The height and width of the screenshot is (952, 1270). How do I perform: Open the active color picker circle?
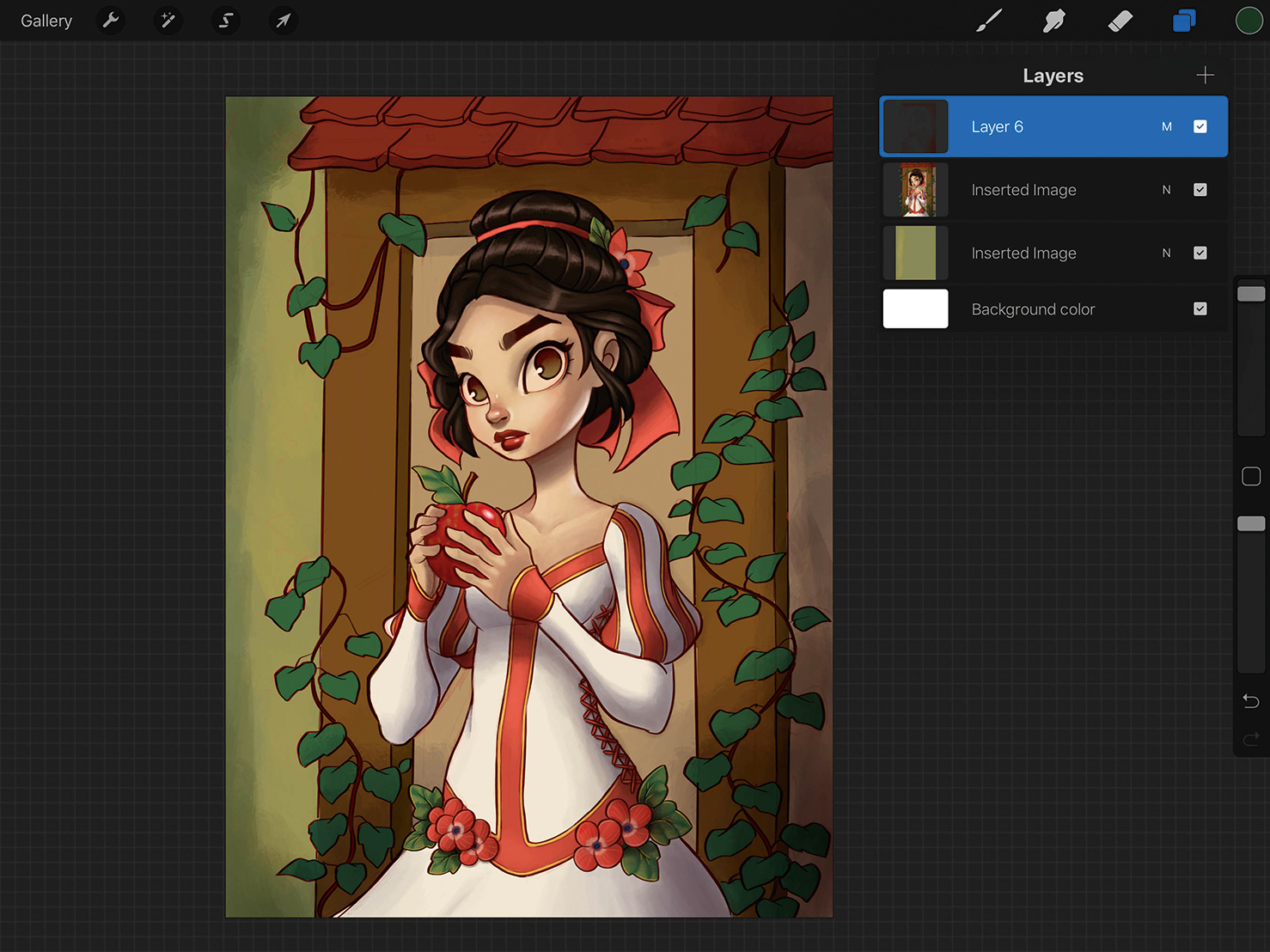(1249, 21)
